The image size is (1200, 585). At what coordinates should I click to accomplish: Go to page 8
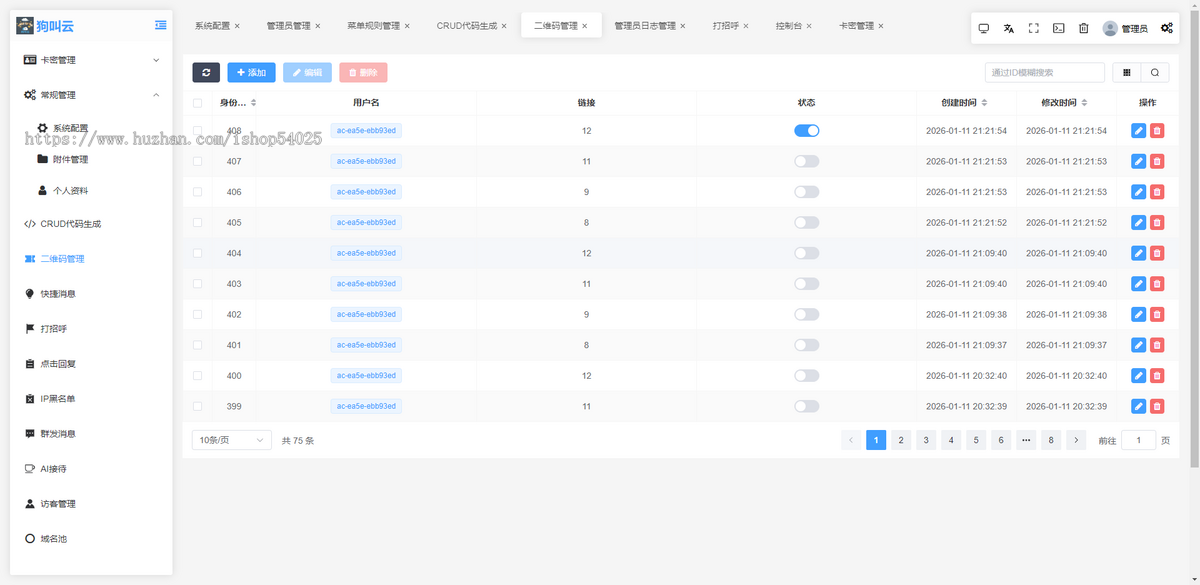pos(1051,440)
